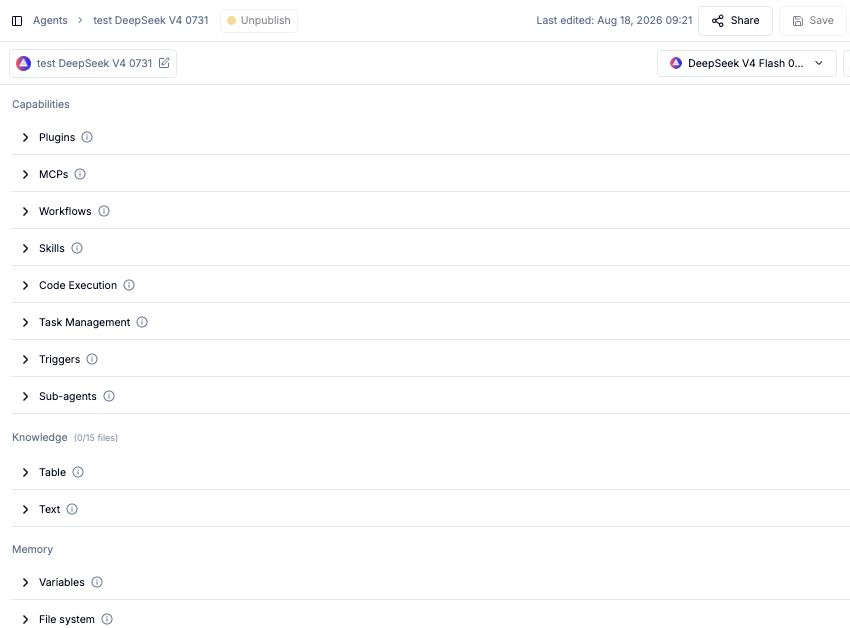Click the info icon next to File system
The width and height of the screenshot is (850, 628).
(x=107, y=619)
